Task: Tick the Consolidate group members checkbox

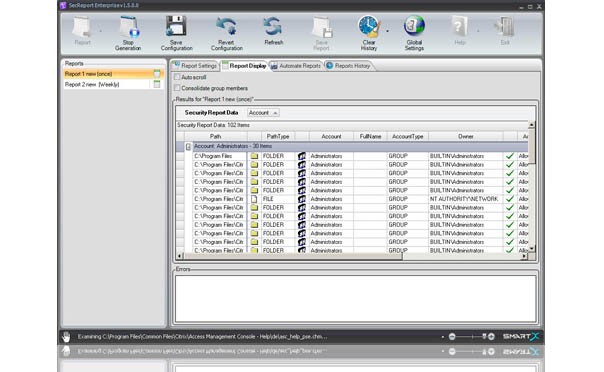Action: pos(177,88)
